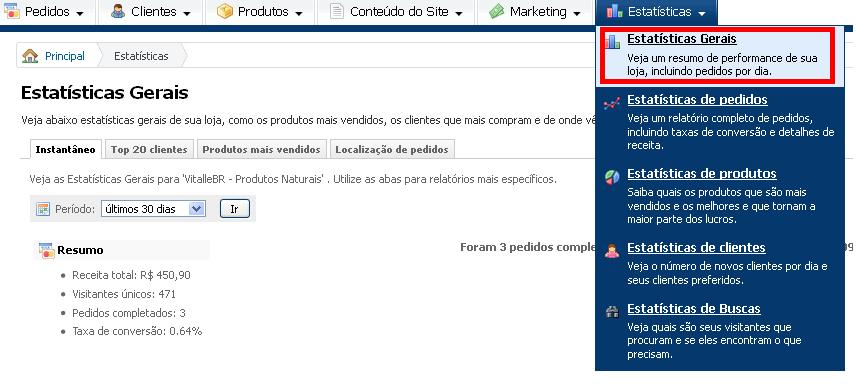
Task: Click the Estatísticas de pedidos line chart icon
Action: pos(612,103)
